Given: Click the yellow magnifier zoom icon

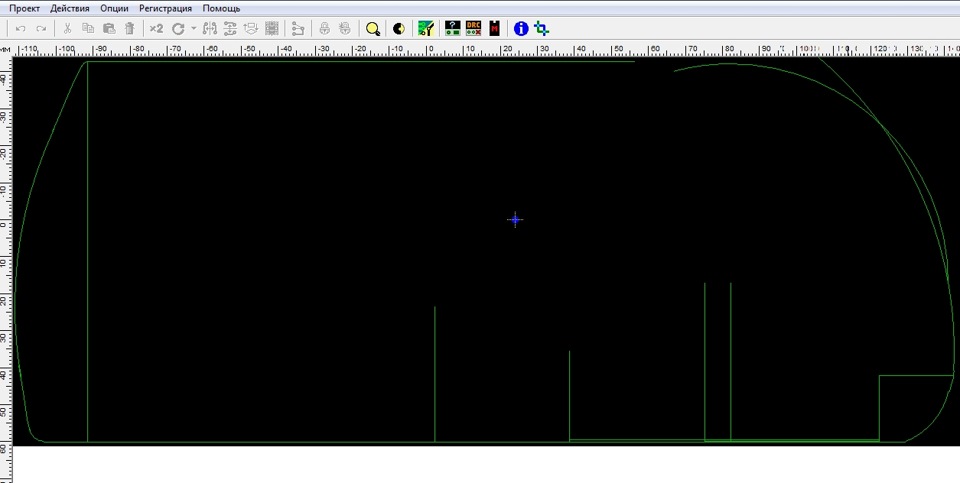Looking at the screenshot, I should tap(372, 29).
